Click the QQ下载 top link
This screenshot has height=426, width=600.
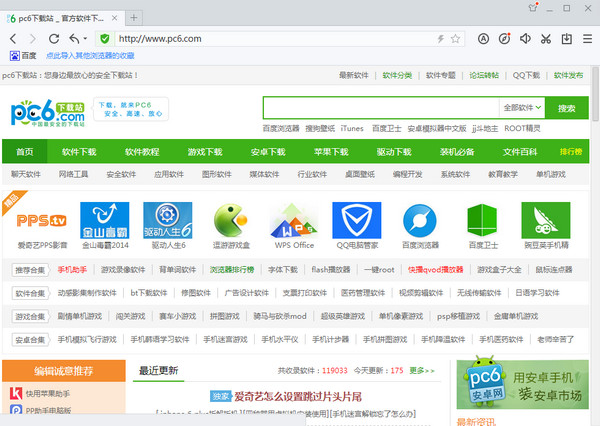click(x=526, y=75)
